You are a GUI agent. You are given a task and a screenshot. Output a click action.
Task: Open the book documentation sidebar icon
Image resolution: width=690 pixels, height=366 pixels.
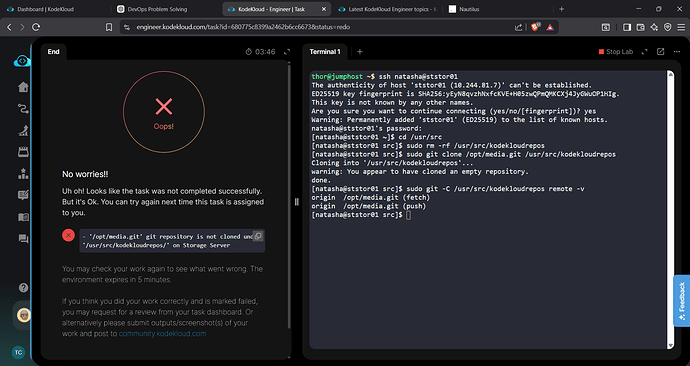[x=23, y=217]
